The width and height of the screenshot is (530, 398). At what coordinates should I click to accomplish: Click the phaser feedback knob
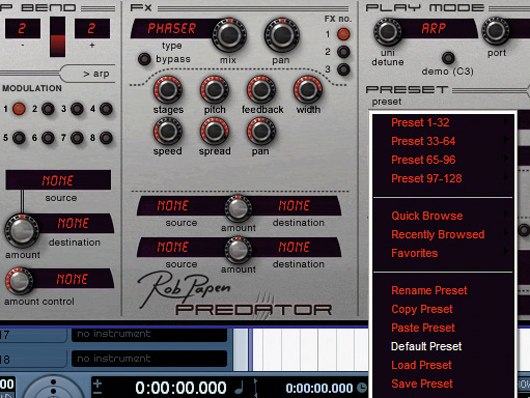(261, 90)
